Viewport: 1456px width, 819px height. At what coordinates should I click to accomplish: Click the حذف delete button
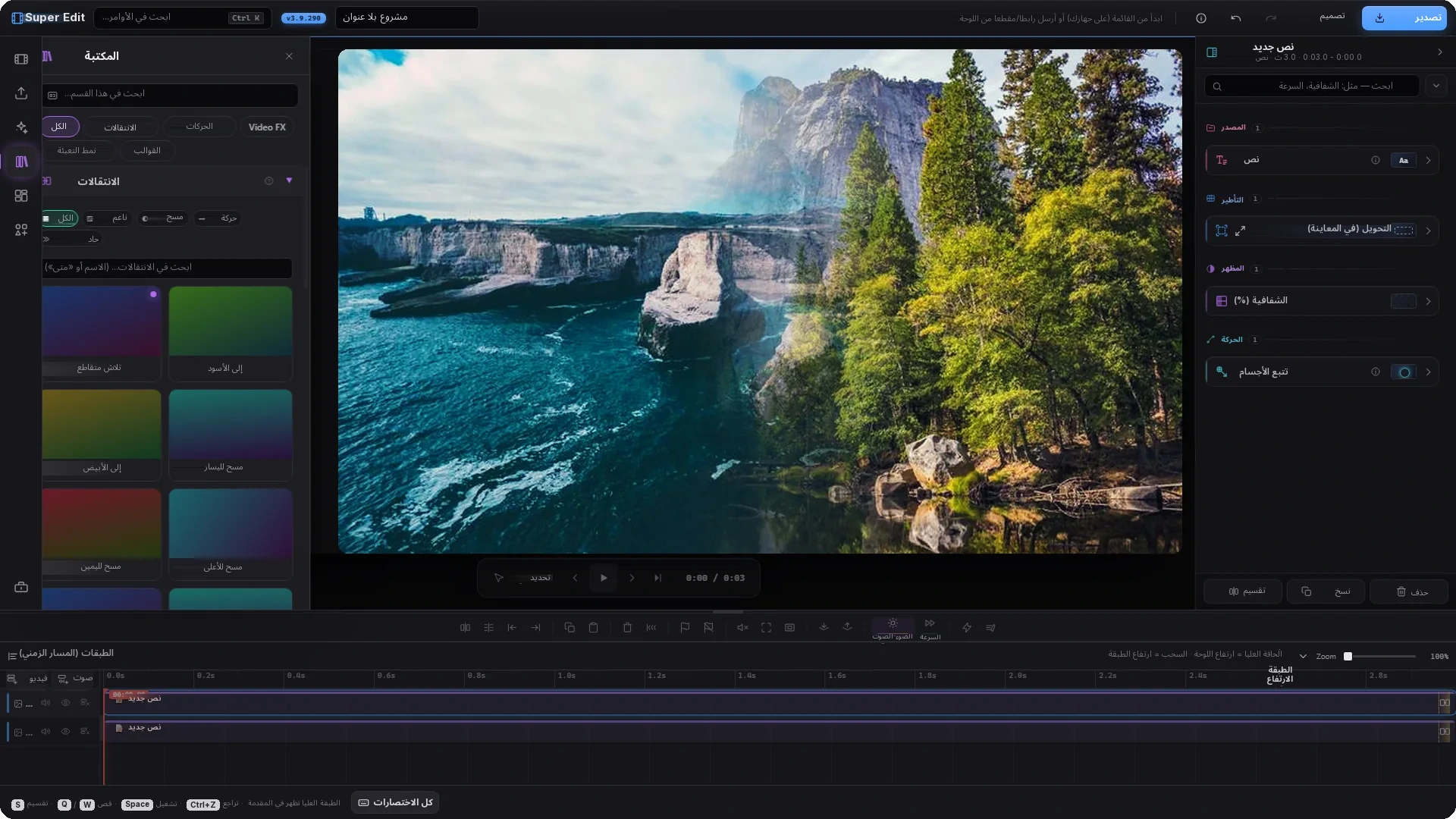point(1410,591)
